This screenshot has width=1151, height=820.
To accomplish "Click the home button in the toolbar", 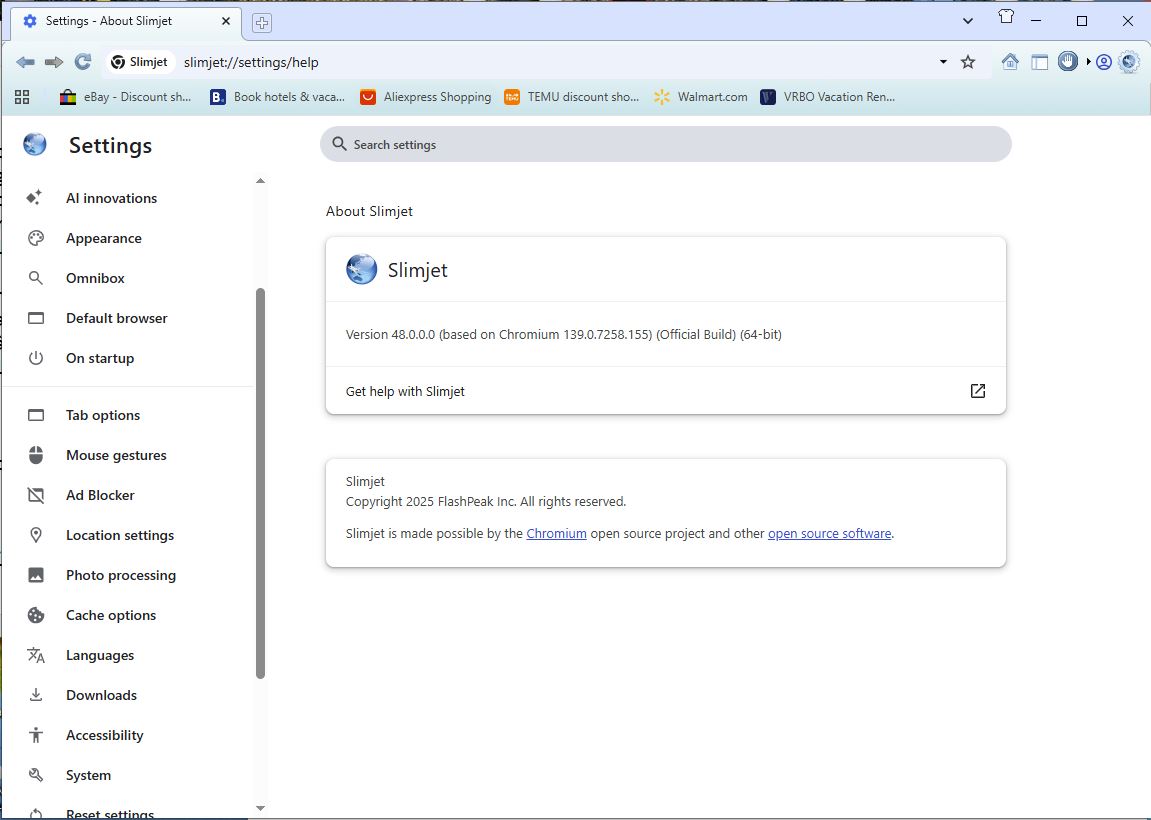I will pyautogui.click(x=1010, y=62).
